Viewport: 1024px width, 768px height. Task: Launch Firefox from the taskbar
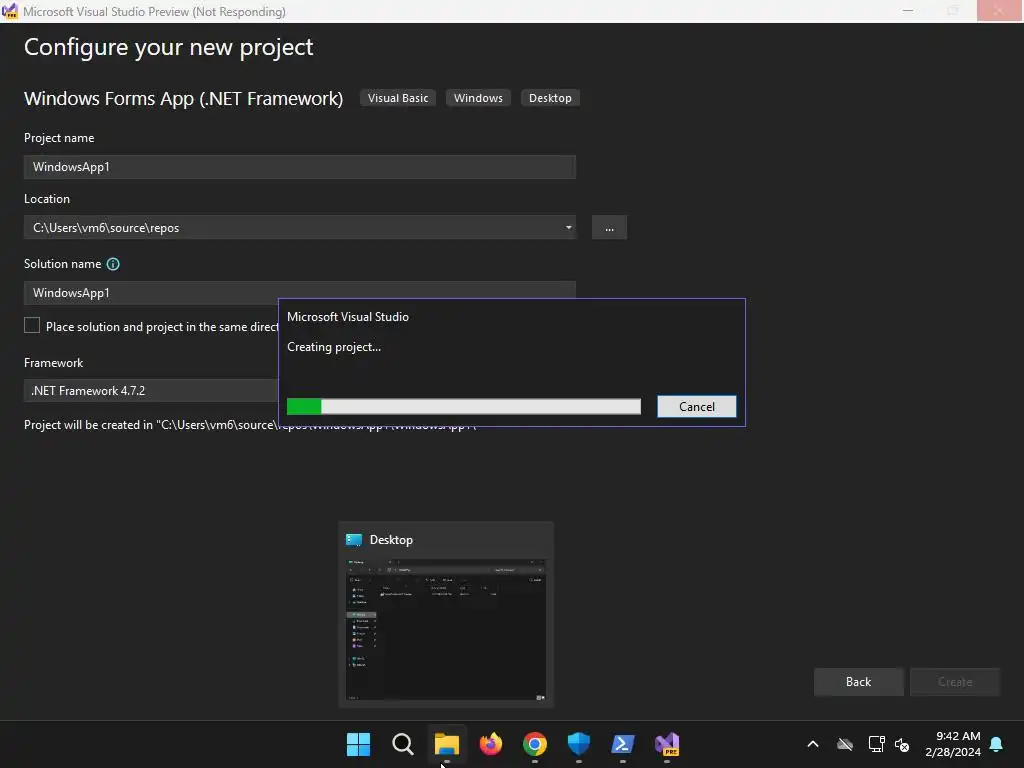click(x=490, y=744)
